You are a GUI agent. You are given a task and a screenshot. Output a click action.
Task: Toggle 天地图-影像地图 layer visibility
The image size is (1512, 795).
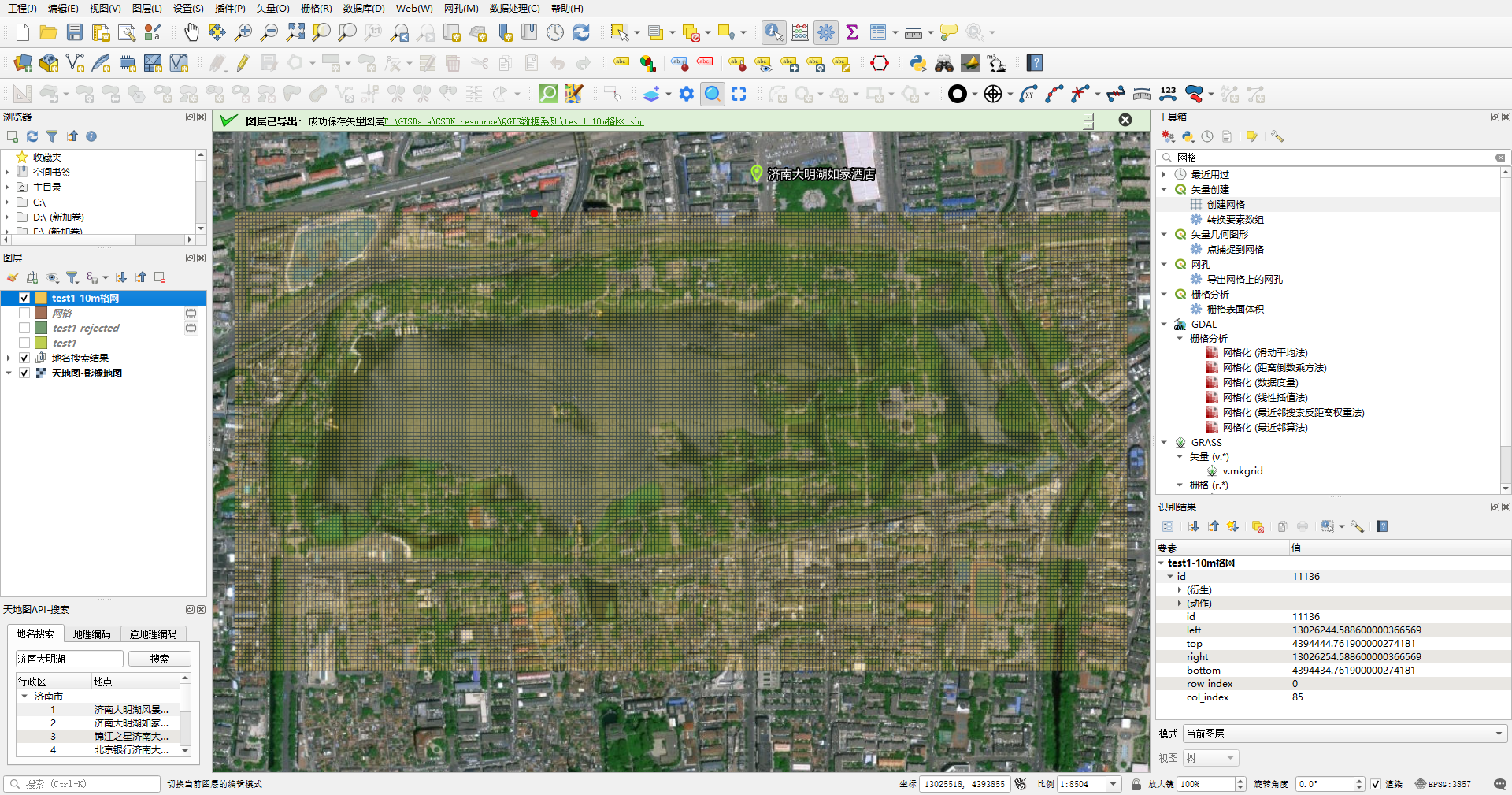(24, 373)
